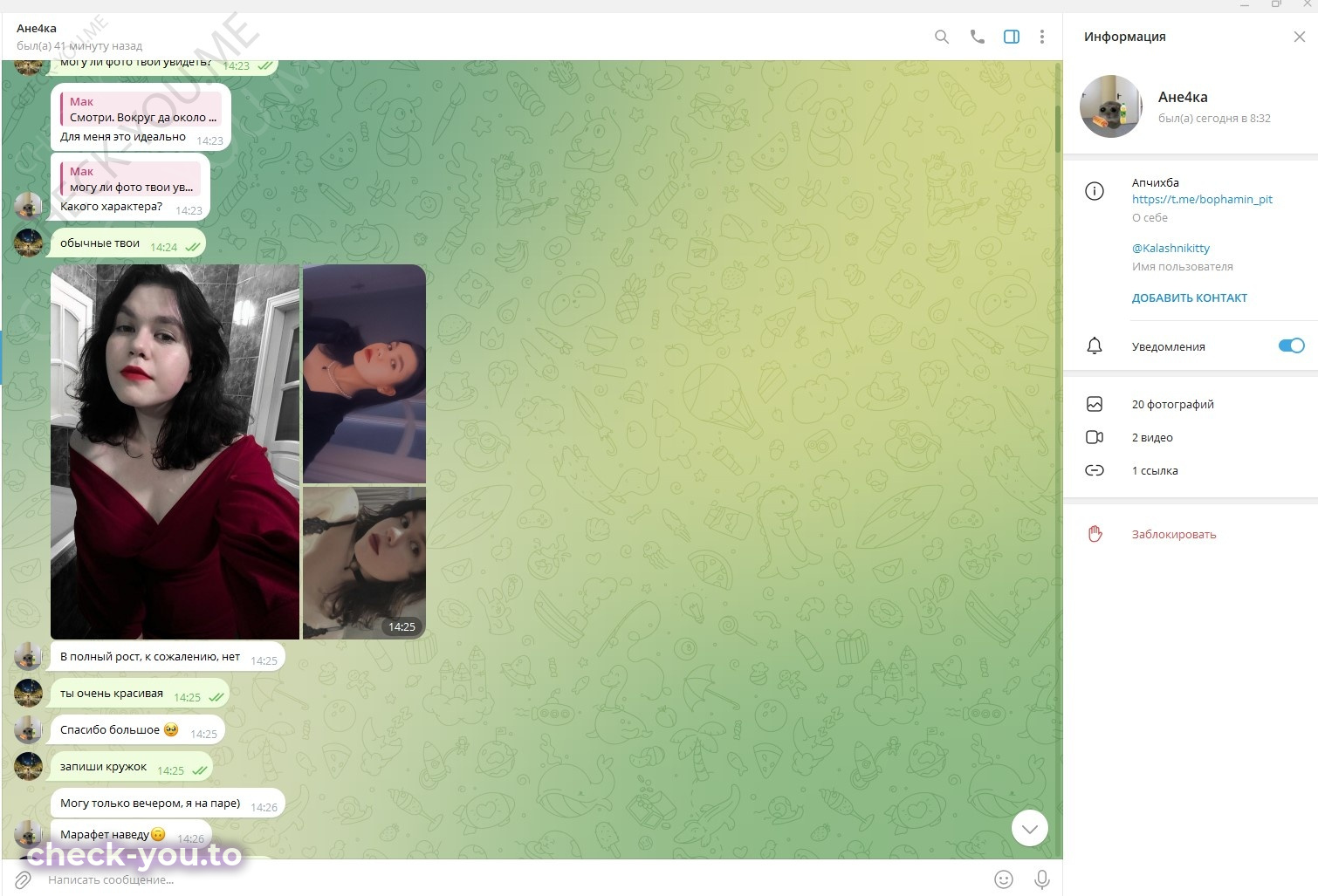Image resolution: width=1318 pixels, height=896 pixels.
Task: Focus the Написать сообщение input field
Action: coord(515,879)
